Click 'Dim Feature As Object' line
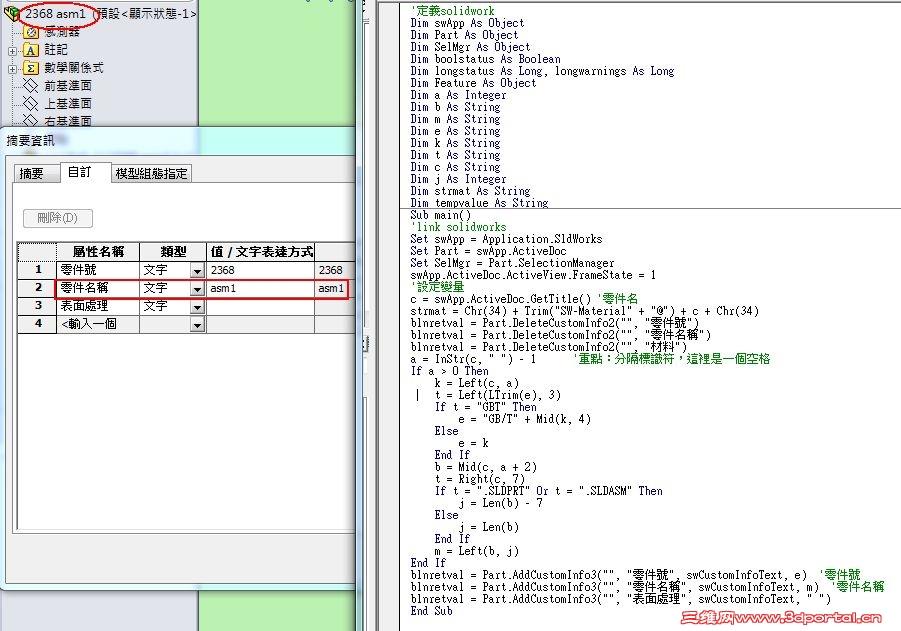The height and width of the screenshot is (631, 901). pos(473,83)
